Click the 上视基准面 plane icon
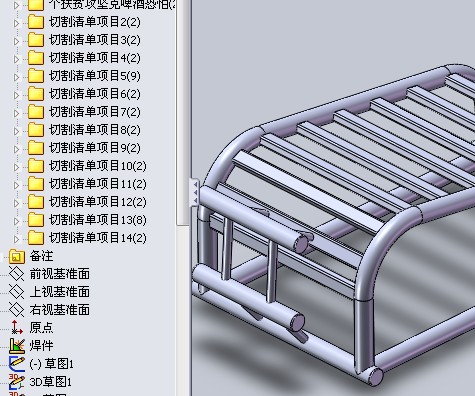Screen dimensions: 475x396 click(x=16, y=292)
